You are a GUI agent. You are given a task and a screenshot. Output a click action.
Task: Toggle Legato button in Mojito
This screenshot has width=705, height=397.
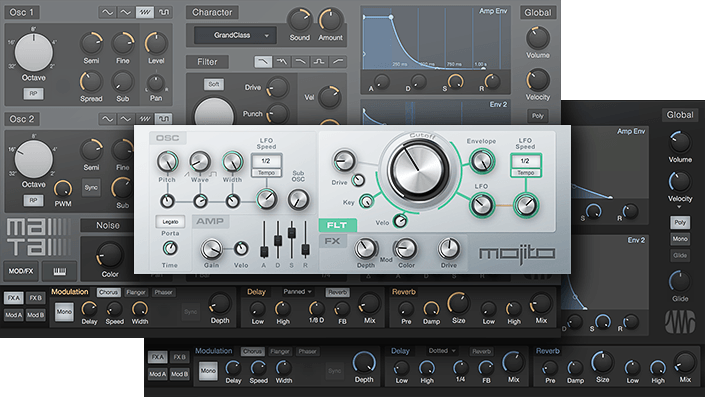point(170,222)
